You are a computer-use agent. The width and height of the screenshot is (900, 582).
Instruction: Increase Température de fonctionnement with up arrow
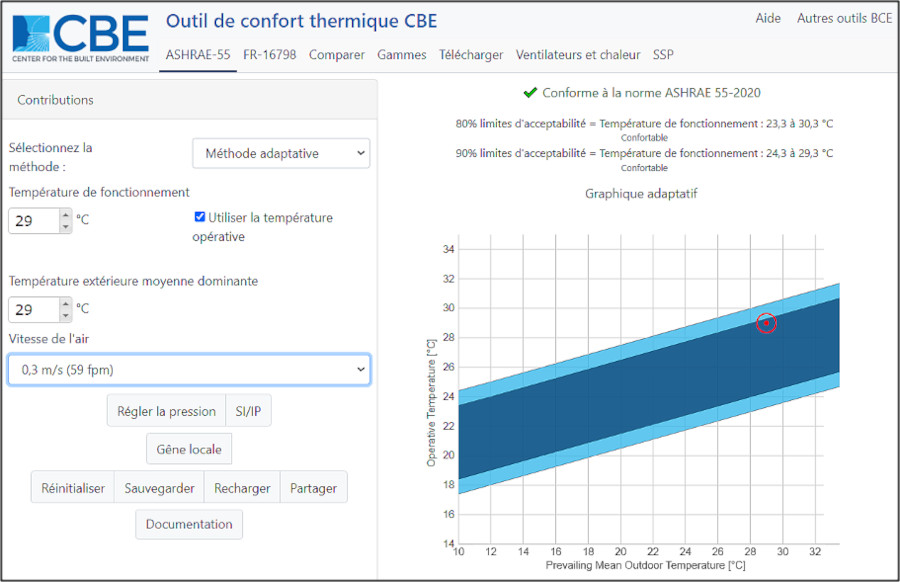click(65, 215)
